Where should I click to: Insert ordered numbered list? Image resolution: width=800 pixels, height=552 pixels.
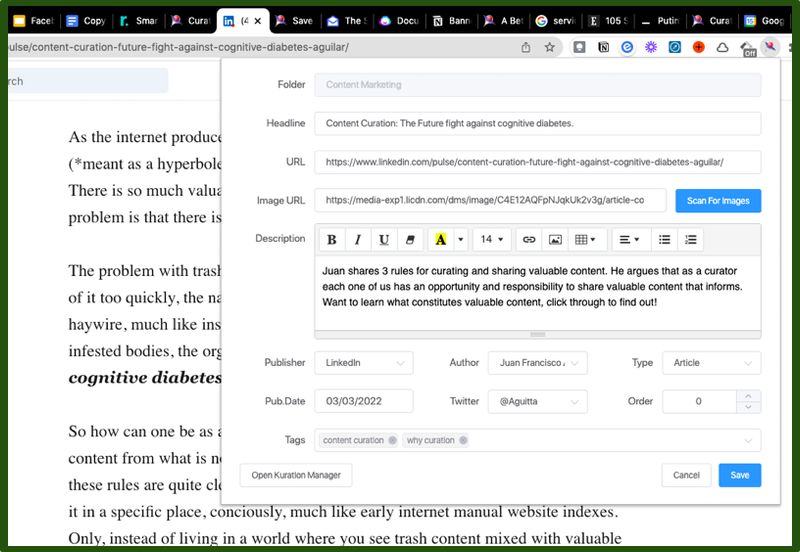(690, 239)
